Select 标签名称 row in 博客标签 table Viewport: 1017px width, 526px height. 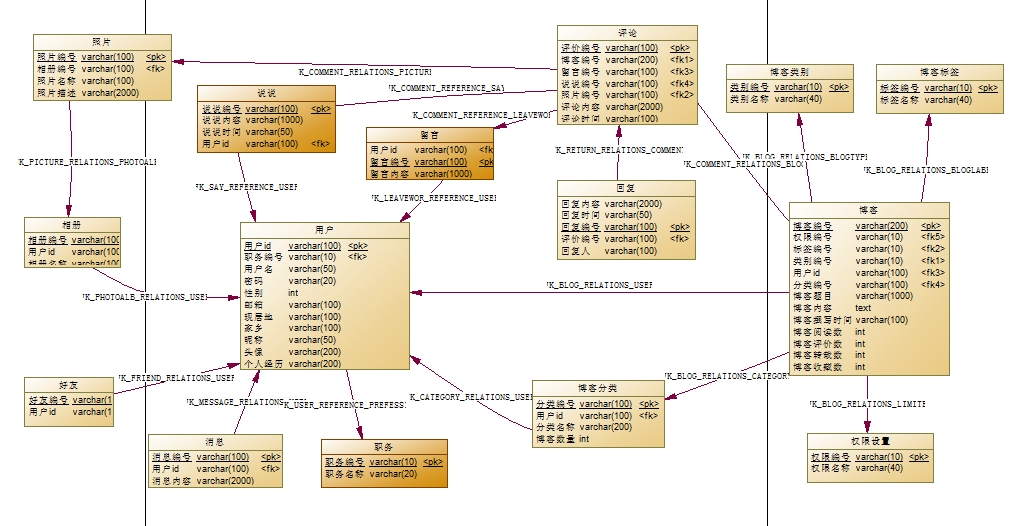click(x=926, y=100)
